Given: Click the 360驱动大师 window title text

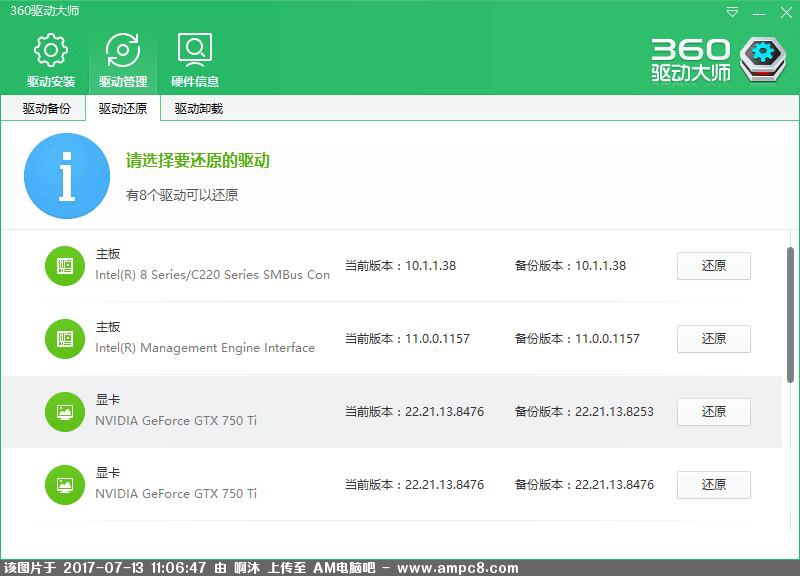Looking at the screenshot, I should coord(45,11).
